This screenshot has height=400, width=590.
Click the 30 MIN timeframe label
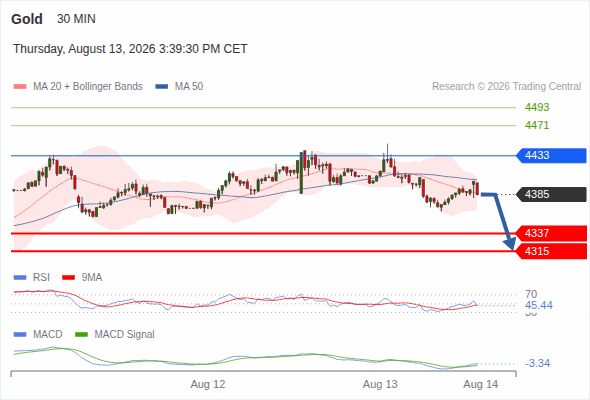(x=76, y=19)
